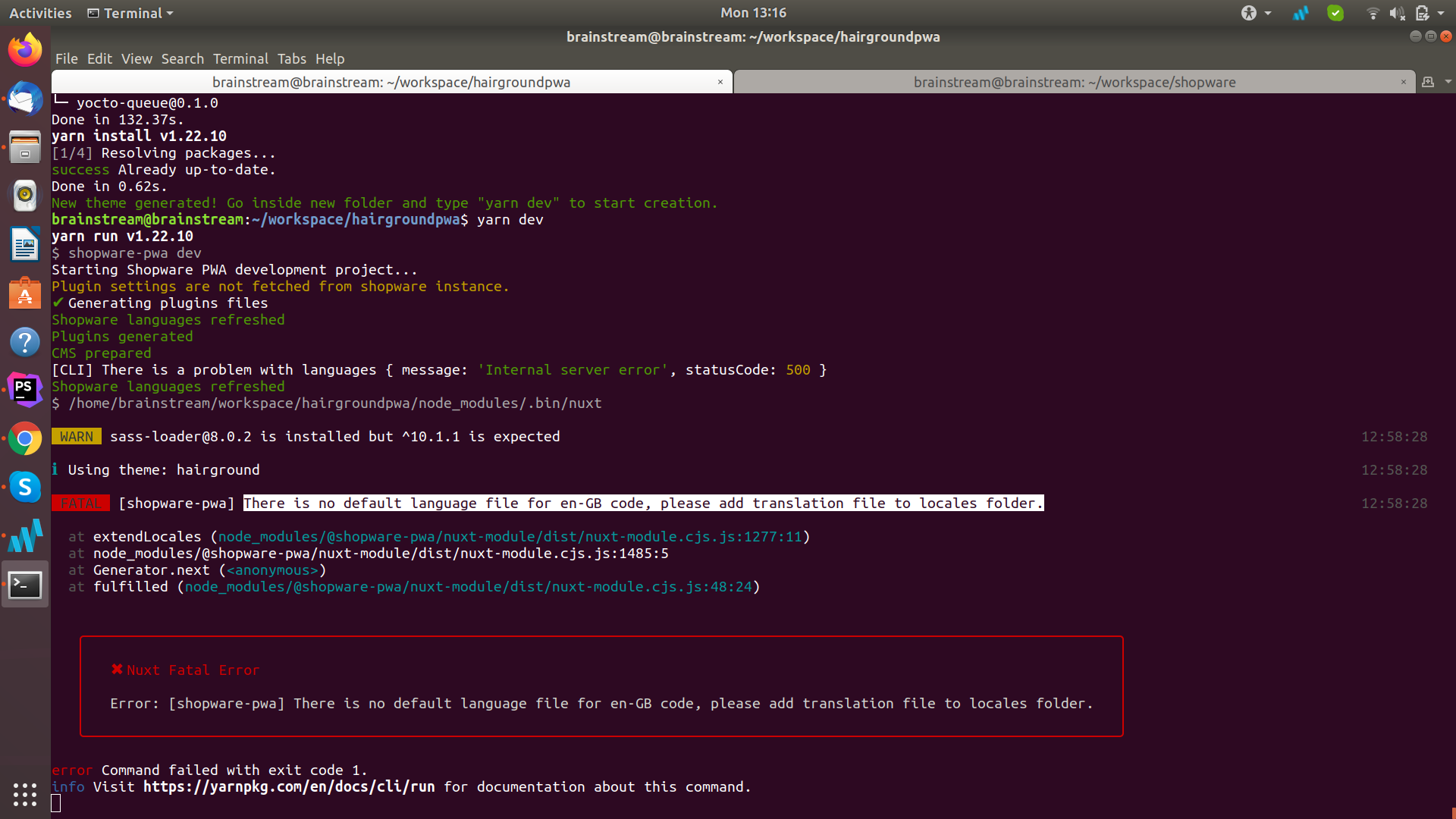Open PhpStorm IDE
Image resolution: width=1456 pixels, height=819 pixels.
[x=25, y=390]
